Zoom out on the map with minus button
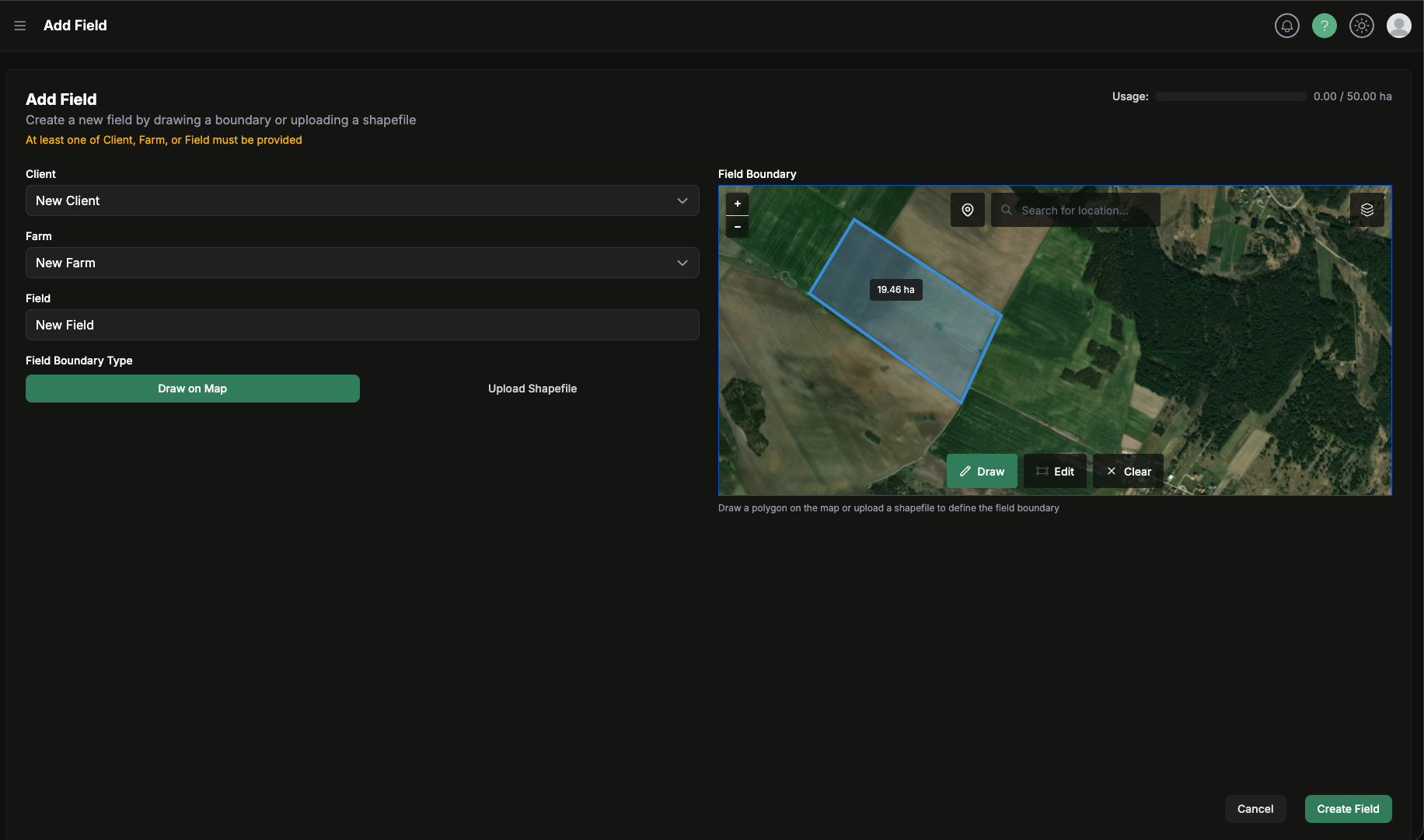1424x840 pixels. (737, 226)
